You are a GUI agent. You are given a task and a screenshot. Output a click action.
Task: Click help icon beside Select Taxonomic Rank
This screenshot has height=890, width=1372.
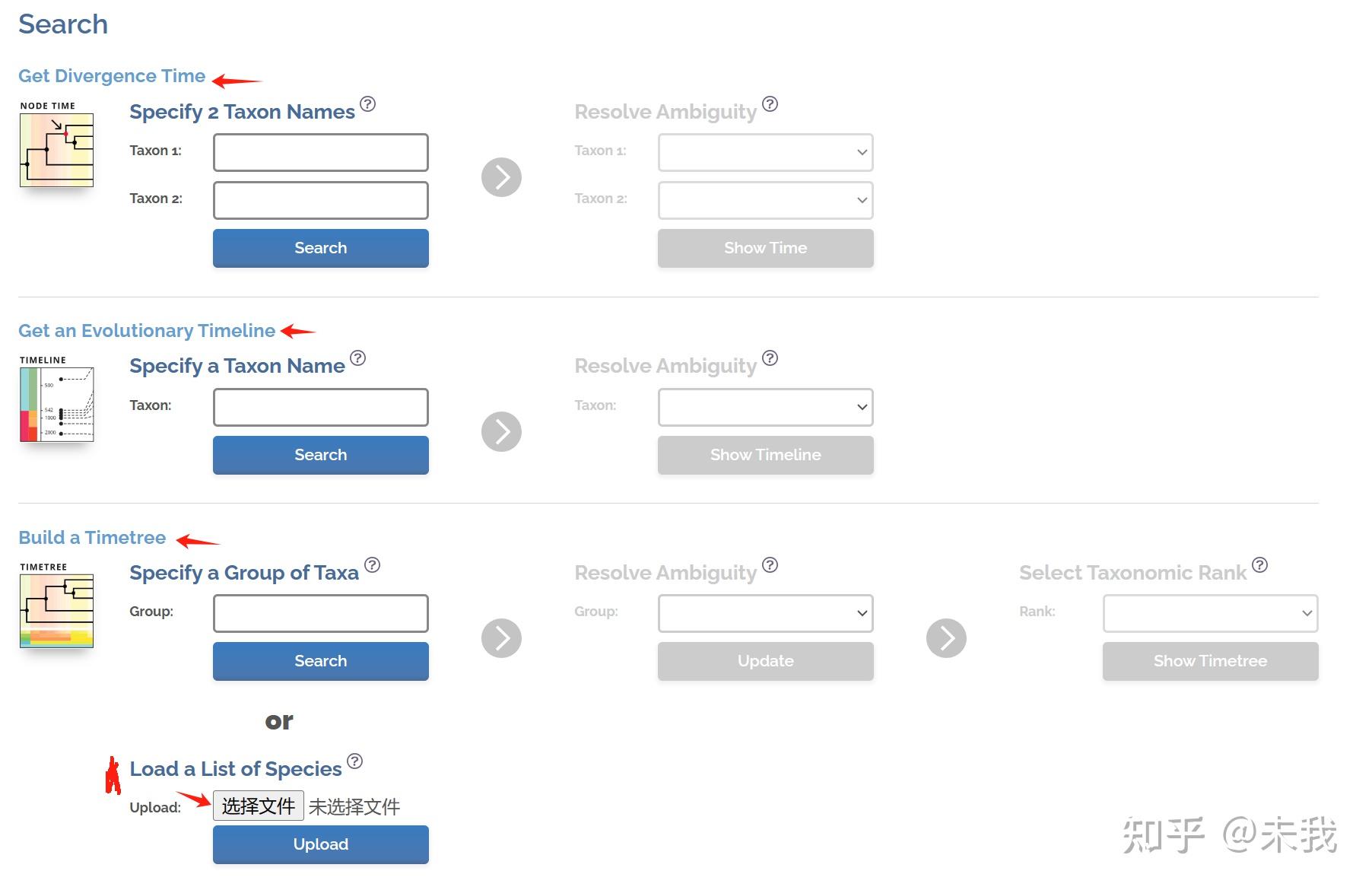coord(1259,565)
